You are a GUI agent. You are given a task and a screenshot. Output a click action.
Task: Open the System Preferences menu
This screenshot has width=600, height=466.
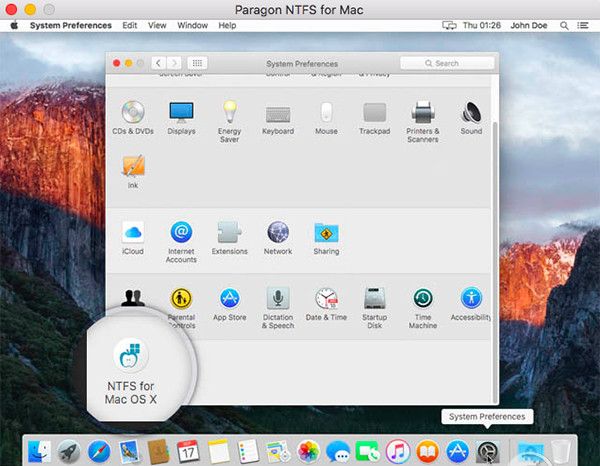click(x=71, y=26)
